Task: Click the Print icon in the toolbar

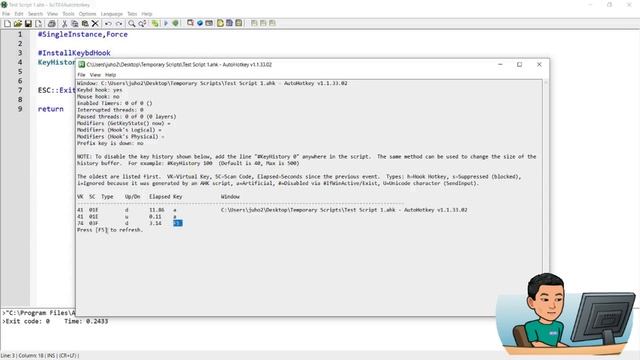Action: 51,24
